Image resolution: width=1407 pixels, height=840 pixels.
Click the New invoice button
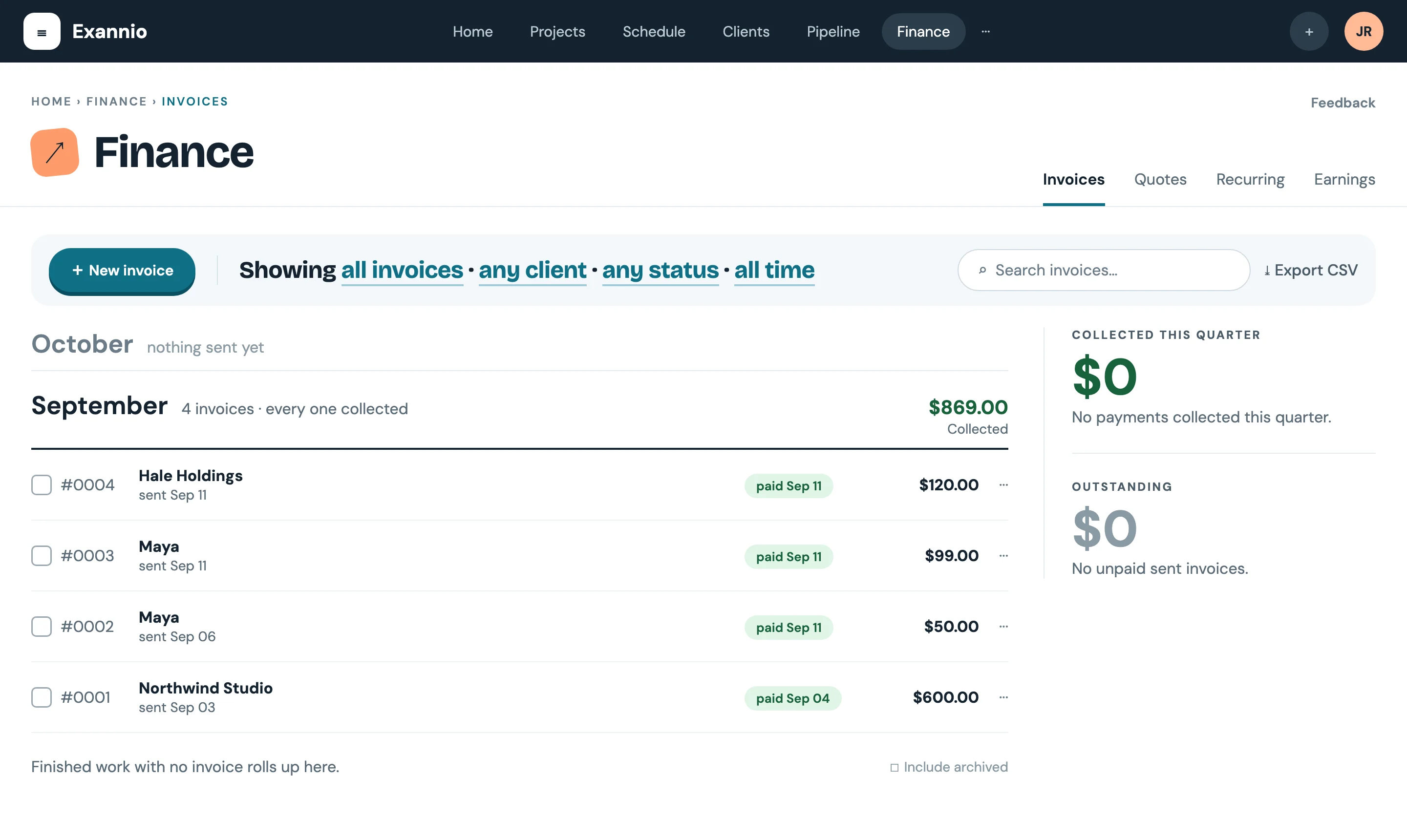tap(122, 271)
